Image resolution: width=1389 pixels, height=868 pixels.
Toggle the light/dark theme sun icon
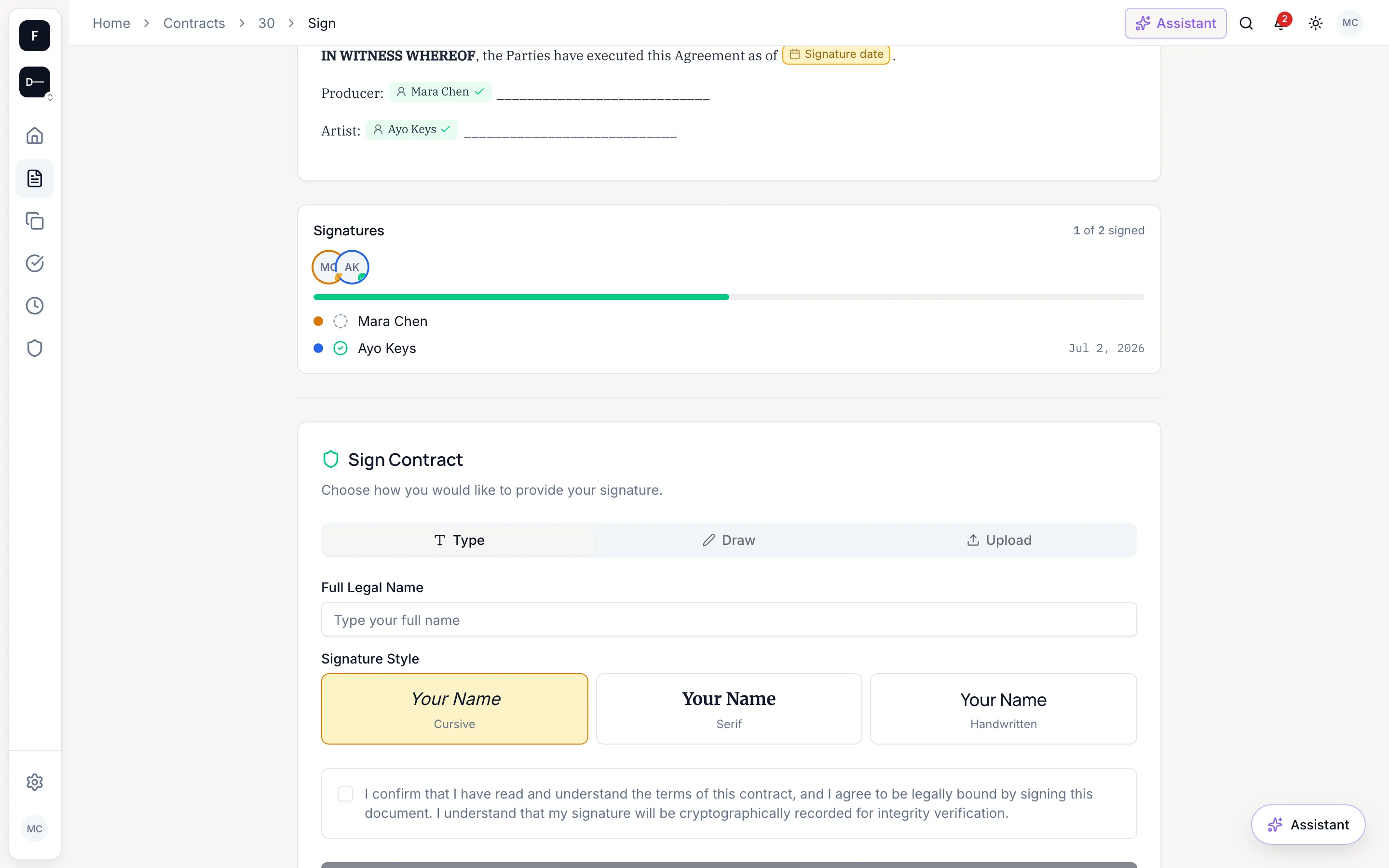1316,24
